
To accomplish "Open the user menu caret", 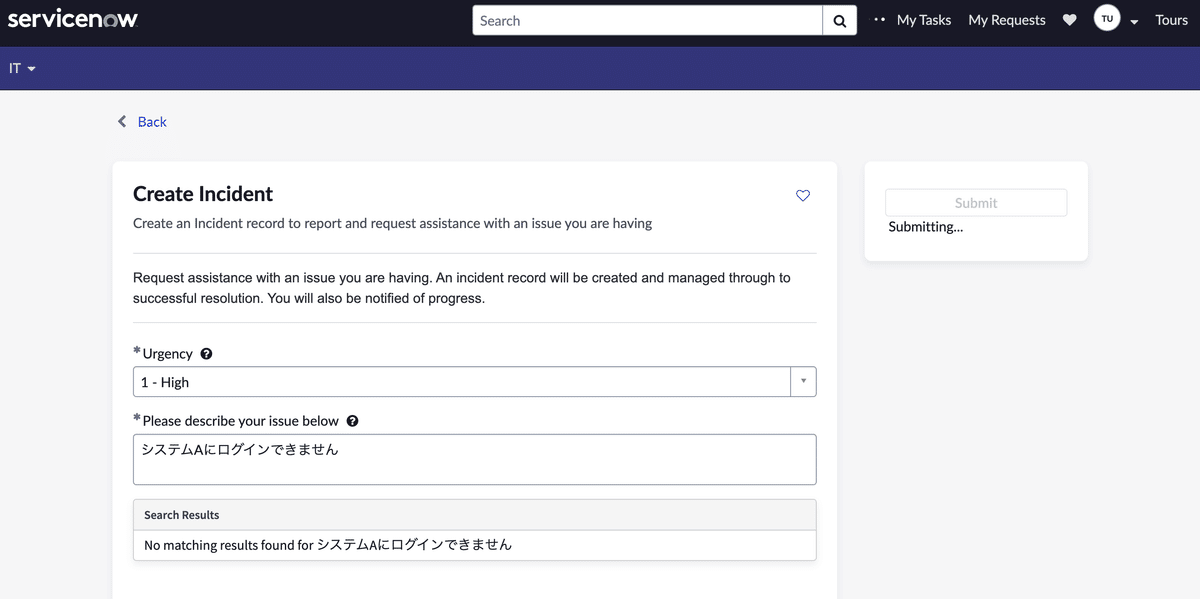I will 1134,22.
